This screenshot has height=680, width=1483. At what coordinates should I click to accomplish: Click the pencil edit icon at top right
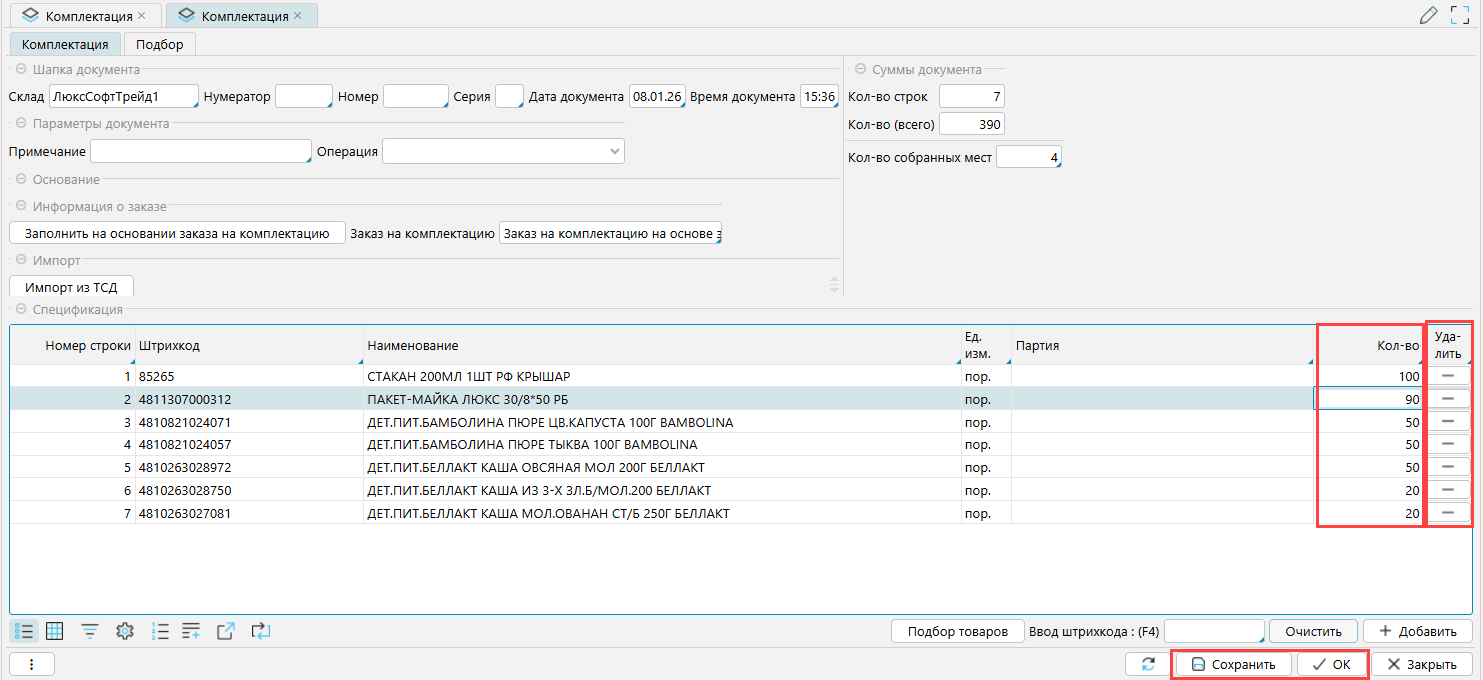coord(1428,15)
